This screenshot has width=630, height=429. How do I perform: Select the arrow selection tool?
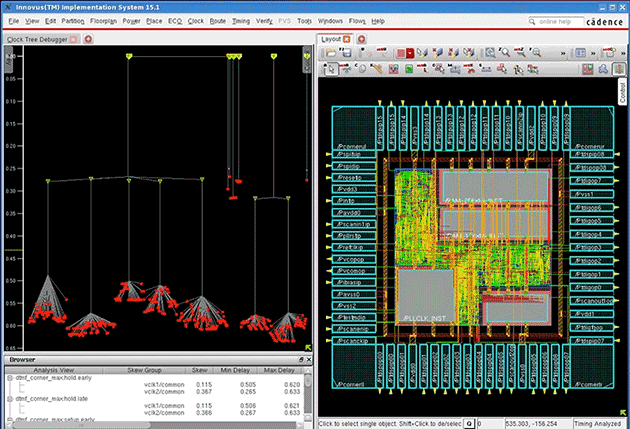coord(330,69)
